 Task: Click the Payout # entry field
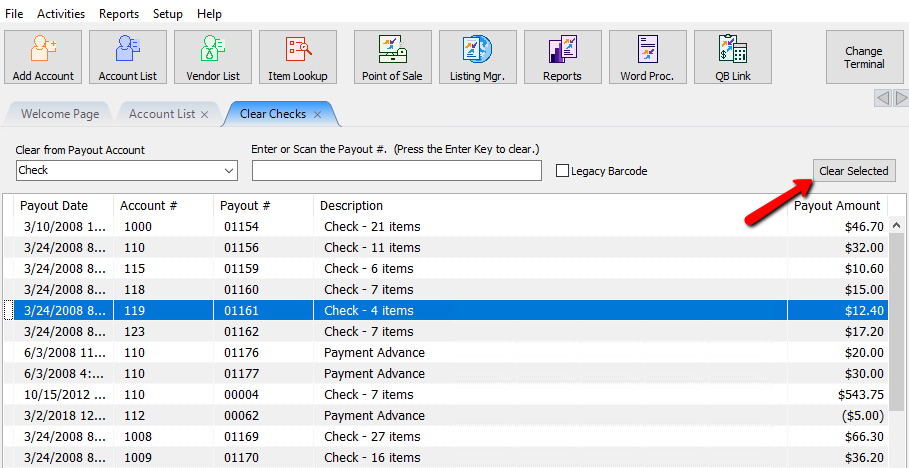(x=397, y=170)
